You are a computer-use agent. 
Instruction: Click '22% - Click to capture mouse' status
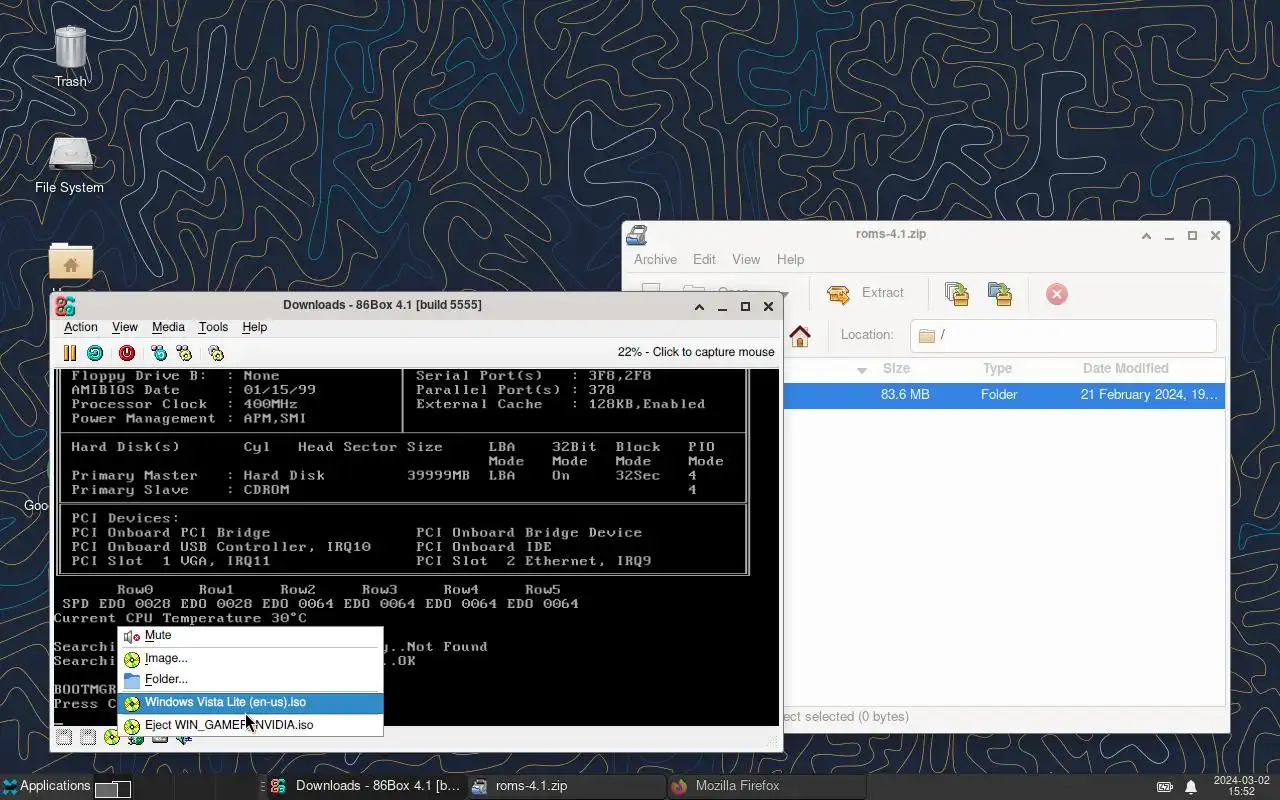pos(696,352)
